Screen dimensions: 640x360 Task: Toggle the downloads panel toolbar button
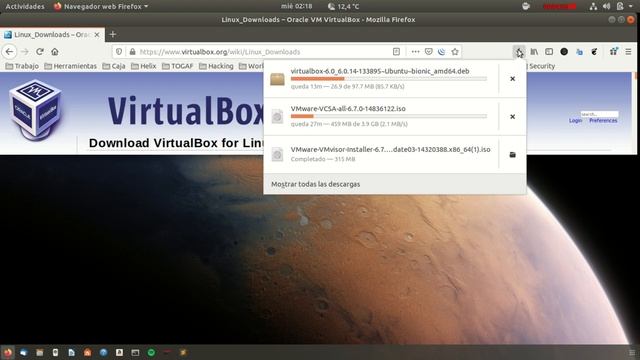click(x=519, y=52)
